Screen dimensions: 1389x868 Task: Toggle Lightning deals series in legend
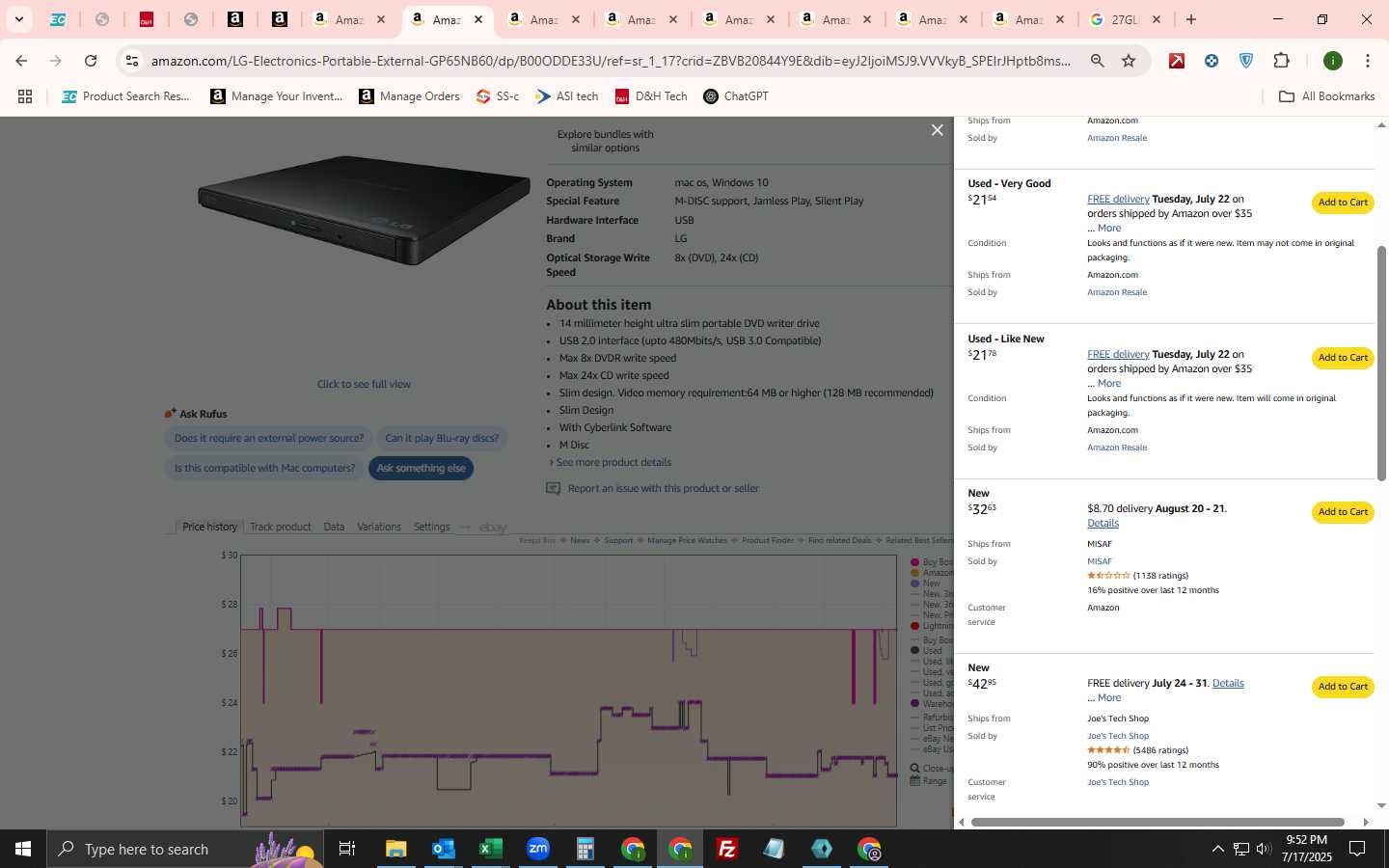click(932, 626)
